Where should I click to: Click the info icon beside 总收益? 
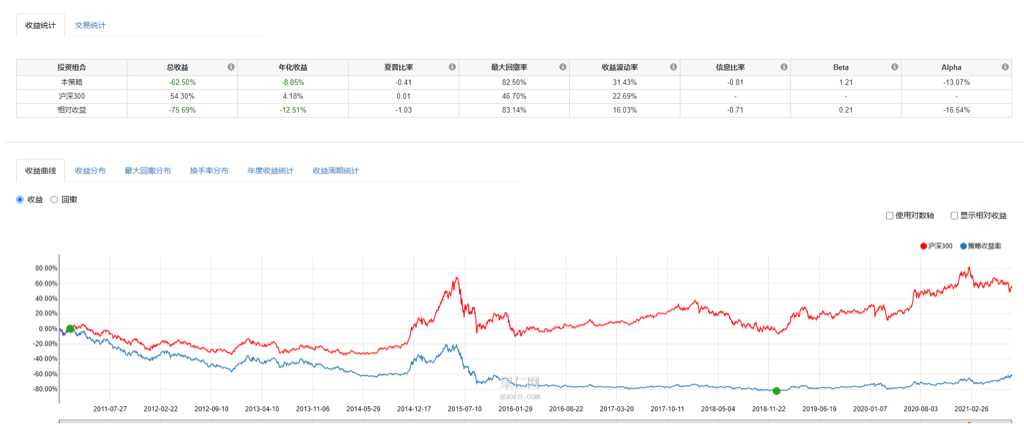pyautogui.click(x=231, y=67)
